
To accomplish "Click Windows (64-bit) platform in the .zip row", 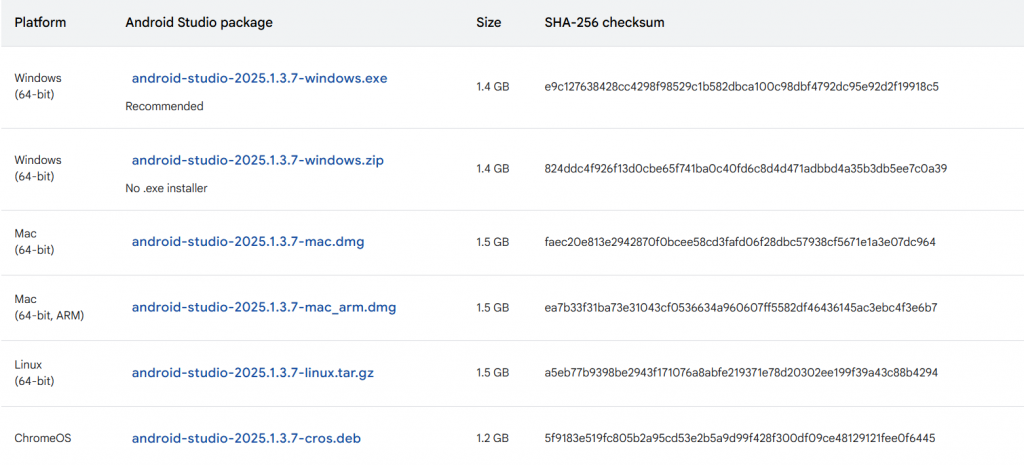I will 38,168.
